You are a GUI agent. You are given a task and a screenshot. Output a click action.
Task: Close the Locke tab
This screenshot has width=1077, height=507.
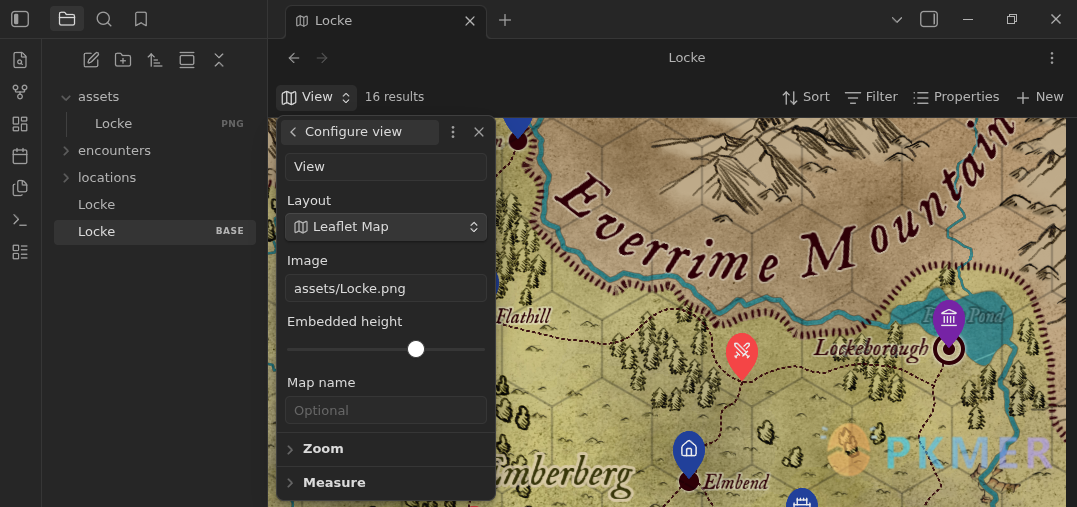point(470,21)
